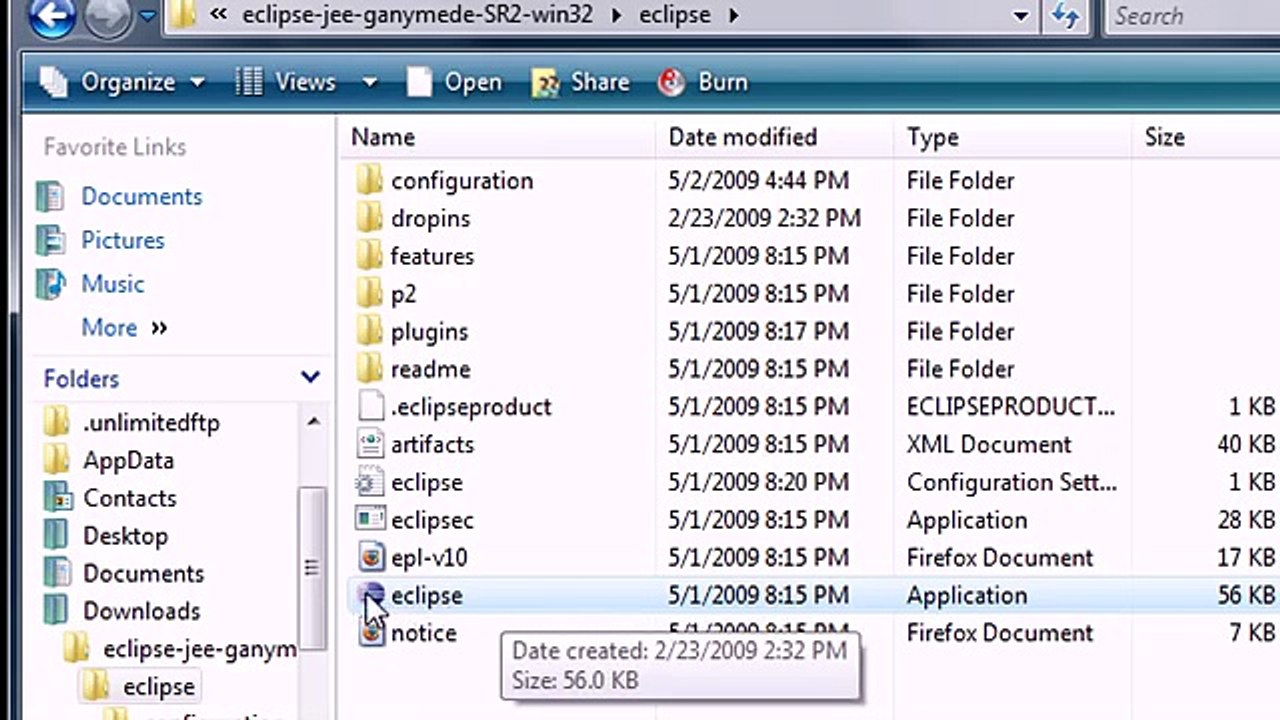1280x720 pixels.
Task: Show More favorite links
Action: [x=124, y=328]
